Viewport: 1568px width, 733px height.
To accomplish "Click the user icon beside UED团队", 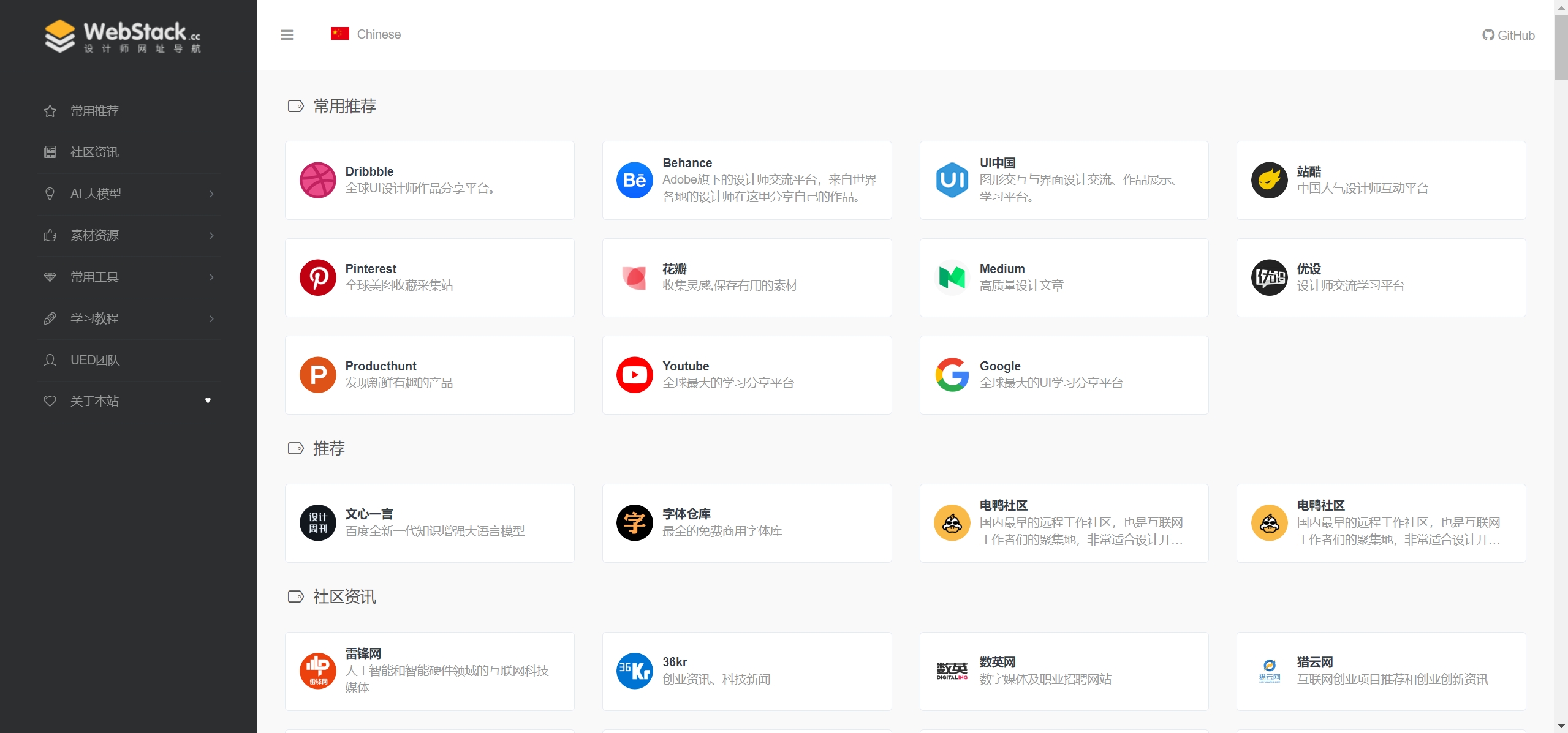I will pyautogui.click(x=50, y=360).
